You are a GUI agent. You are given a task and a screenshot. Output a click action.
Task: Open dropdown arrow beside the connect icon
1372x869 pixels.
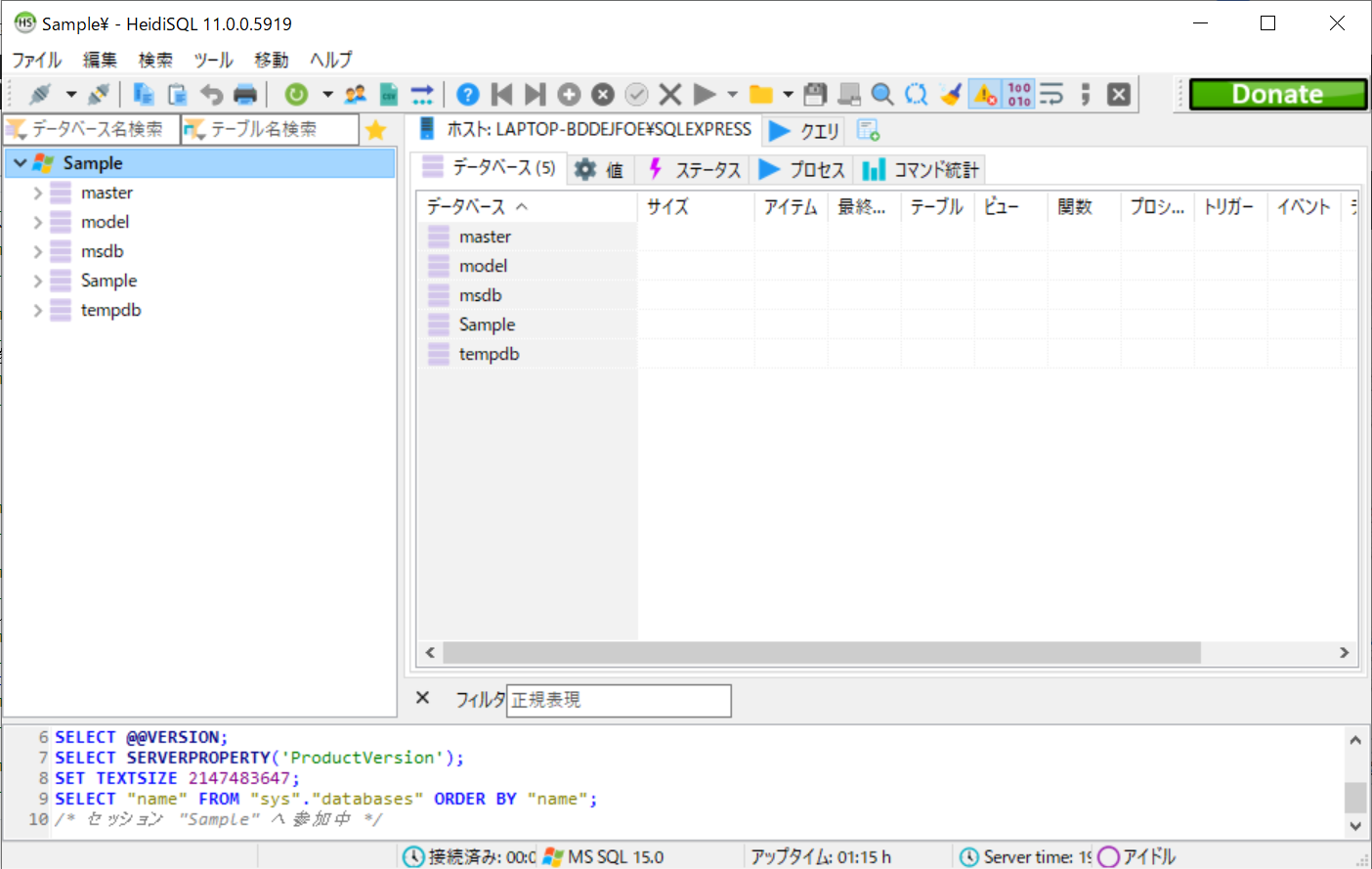pyautogui.click(x=71, y=95)
